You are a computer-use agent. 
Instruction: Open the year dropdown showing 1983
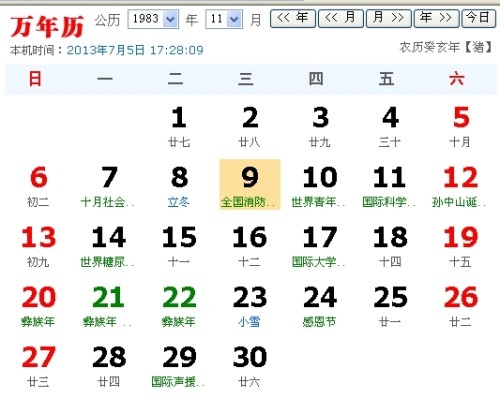click(153, 19)
